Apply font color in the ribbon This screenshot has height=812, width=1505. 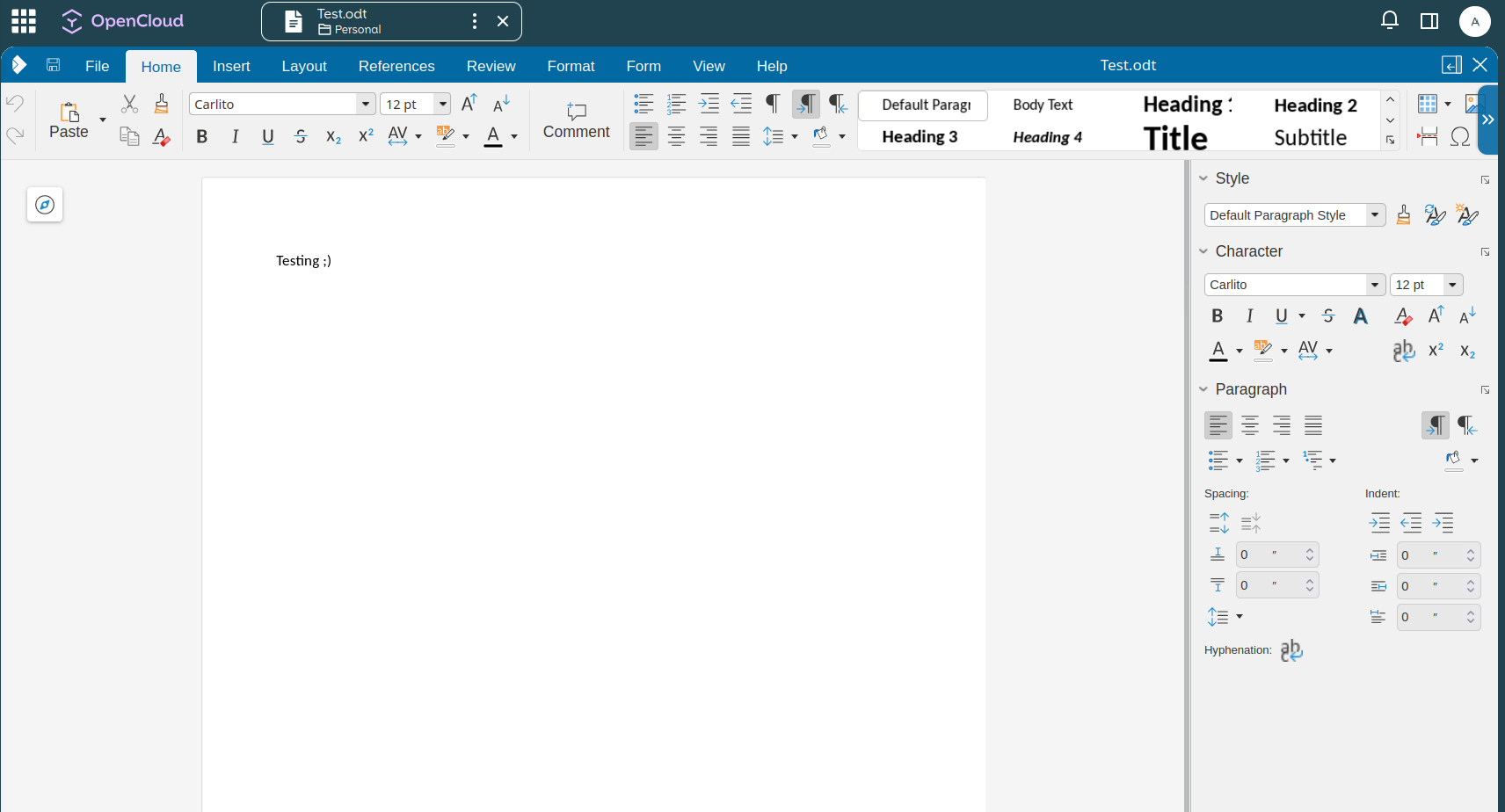coord(493,136)
